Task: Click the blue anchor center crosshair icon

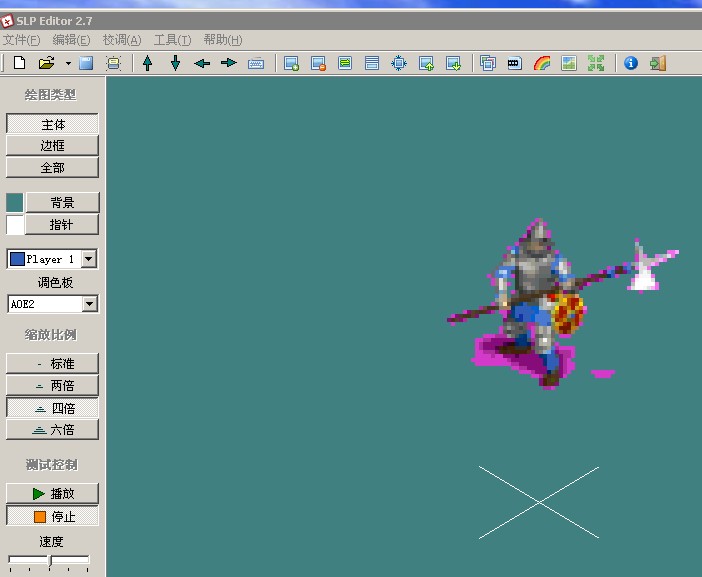Action: tap(399, 63)
